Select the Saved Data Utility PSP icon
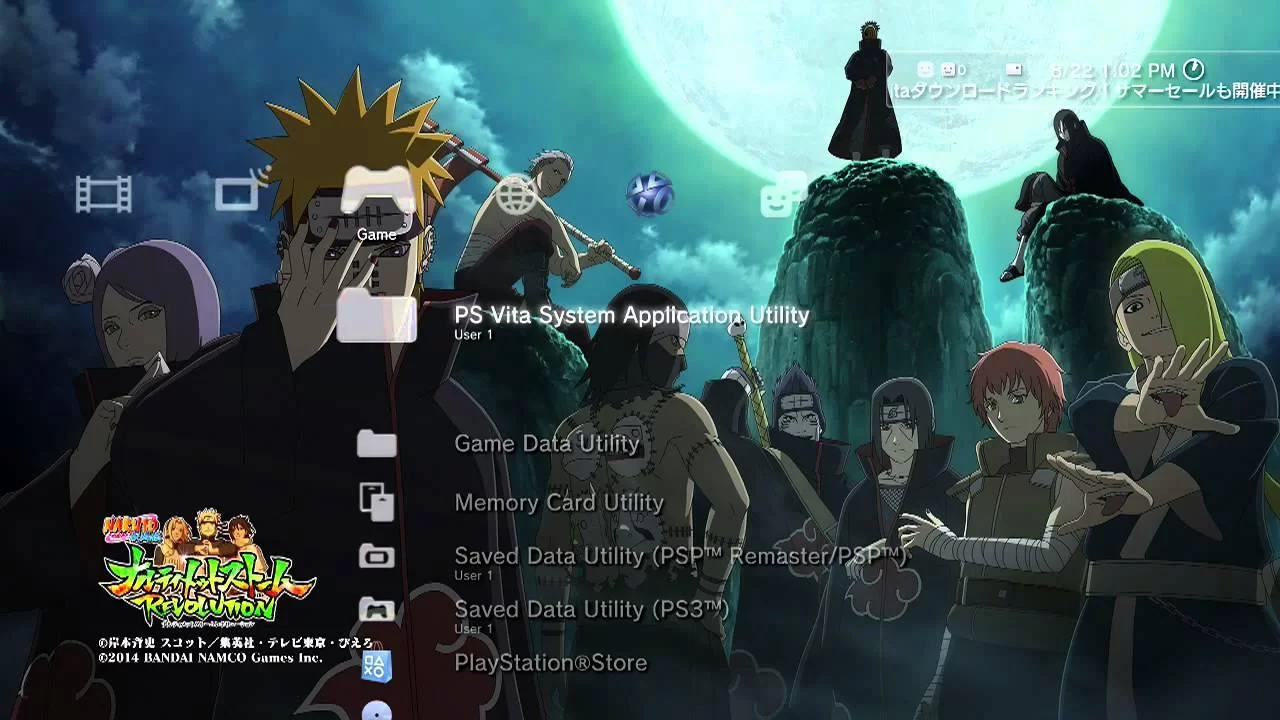The width and height of the screenshot is (1280, 720). (x=377, y=556)
